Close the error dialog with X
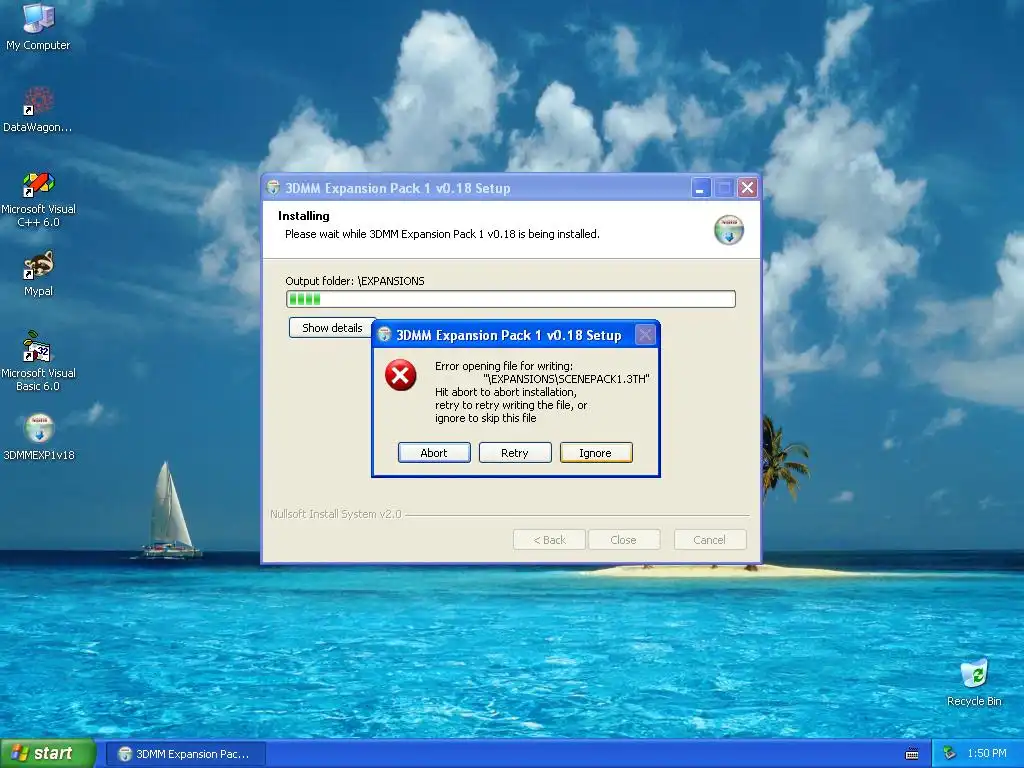Image resolution: width=1024 pixels, height=768 pixels. coord(645,335)
